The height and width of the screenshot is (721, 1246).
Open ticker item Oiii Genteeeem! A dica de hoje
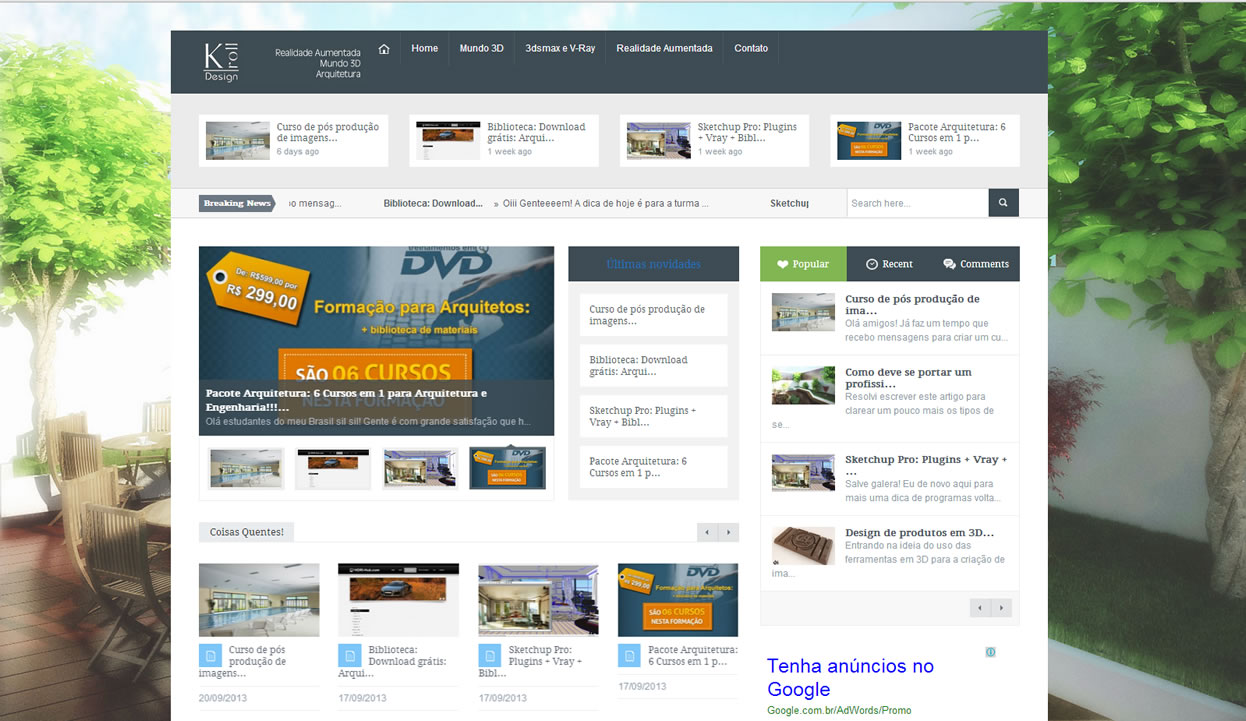(x=606, y=203)
